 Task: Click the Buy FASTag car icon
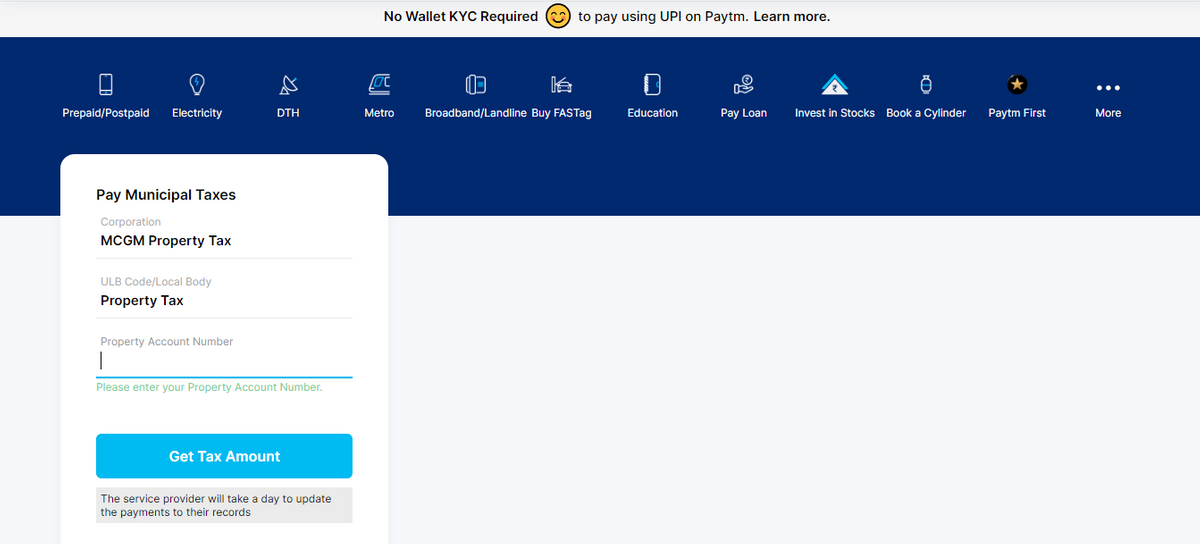[x=561, y=84]
